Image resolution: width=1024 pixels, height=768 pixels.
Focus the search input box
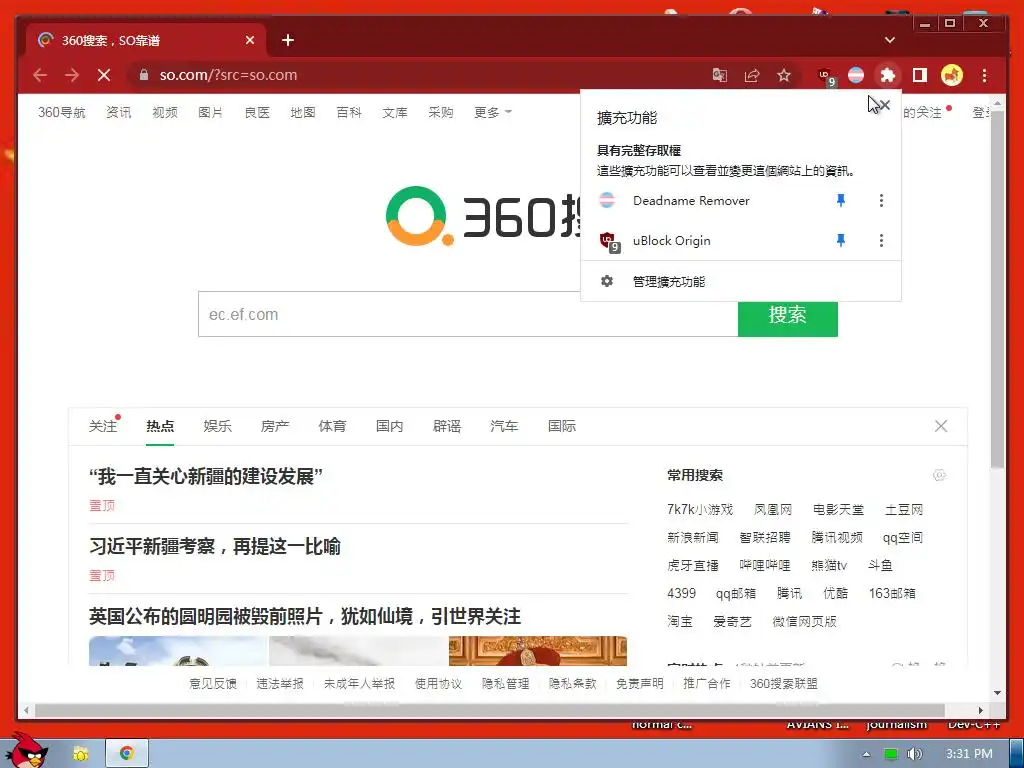click(468, 314)
